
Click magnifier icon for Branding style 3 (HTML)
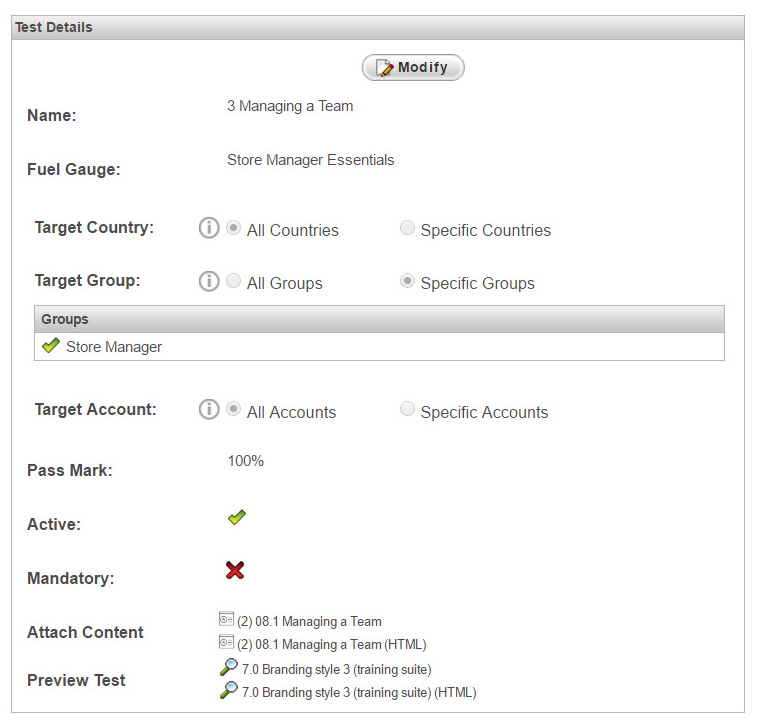[229, 690]
